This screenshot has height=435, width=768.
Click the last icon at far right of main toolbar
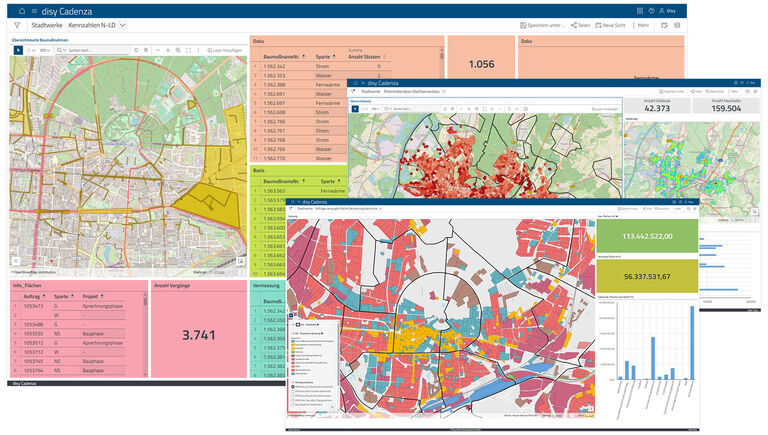pos(677,25)
